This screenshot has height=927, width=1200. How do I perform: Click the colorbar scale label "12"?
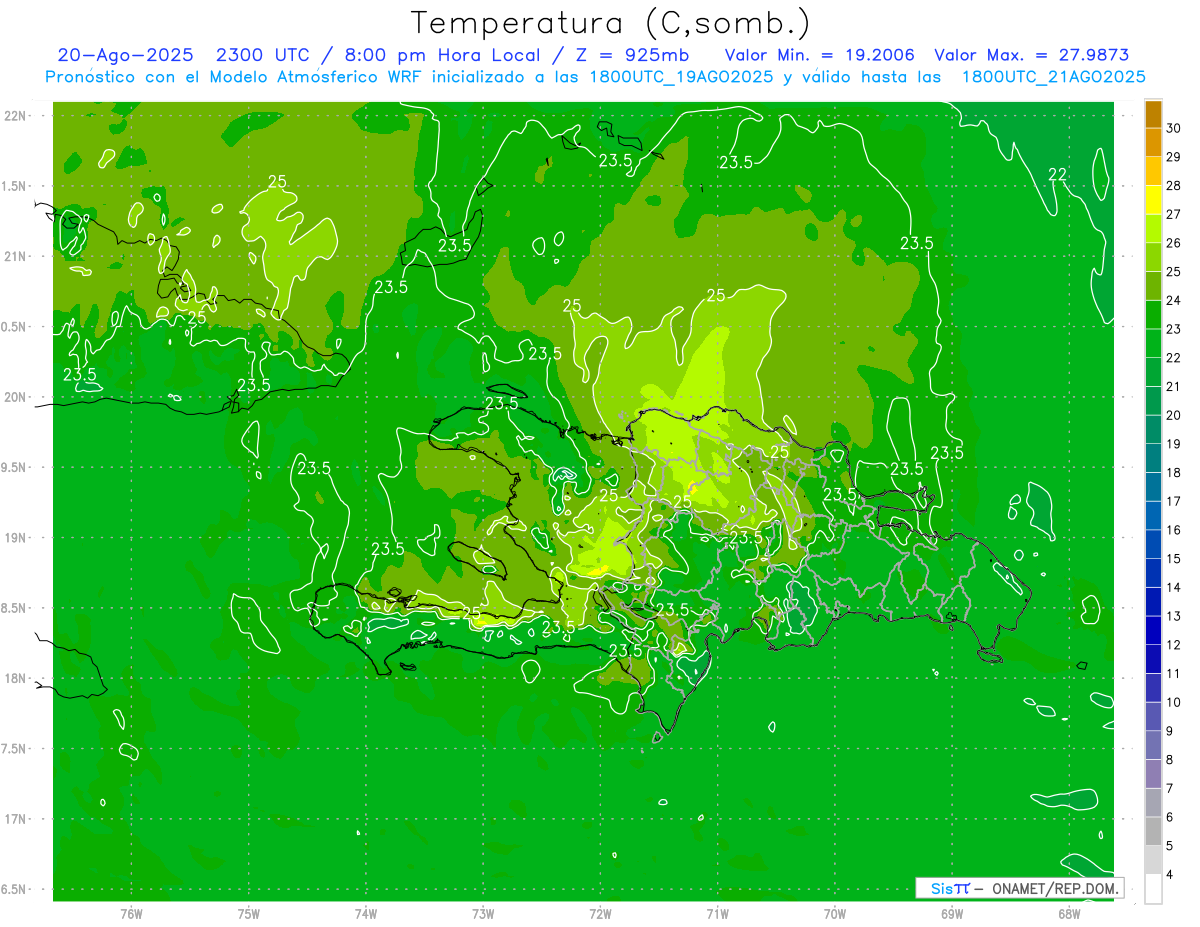(x=1174, y=645)
